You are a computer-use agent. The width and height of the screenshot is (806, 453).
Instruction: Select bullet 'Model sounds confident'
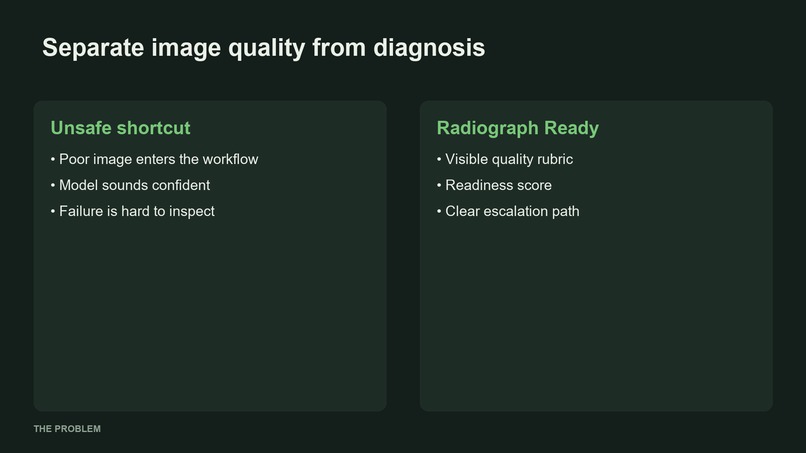[130, 185]
